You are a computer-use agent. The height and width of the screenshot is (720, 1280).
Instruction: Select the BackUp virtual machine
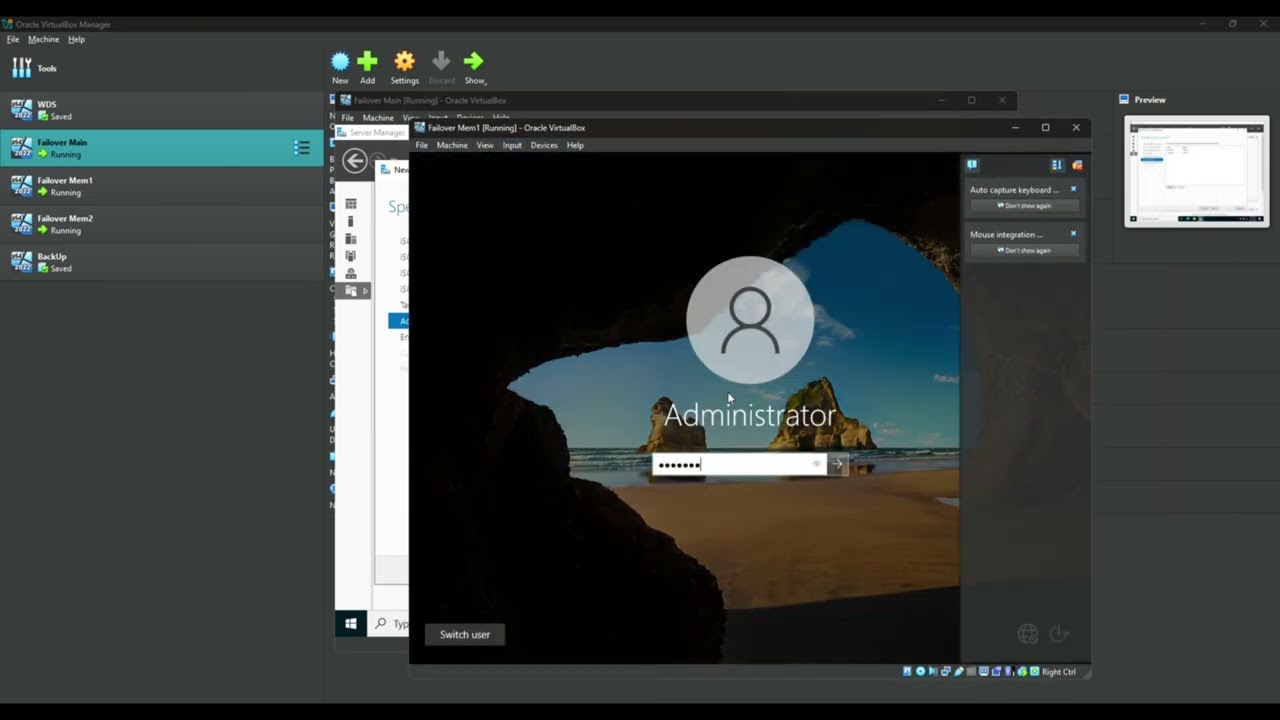click(x=162, y=262)
